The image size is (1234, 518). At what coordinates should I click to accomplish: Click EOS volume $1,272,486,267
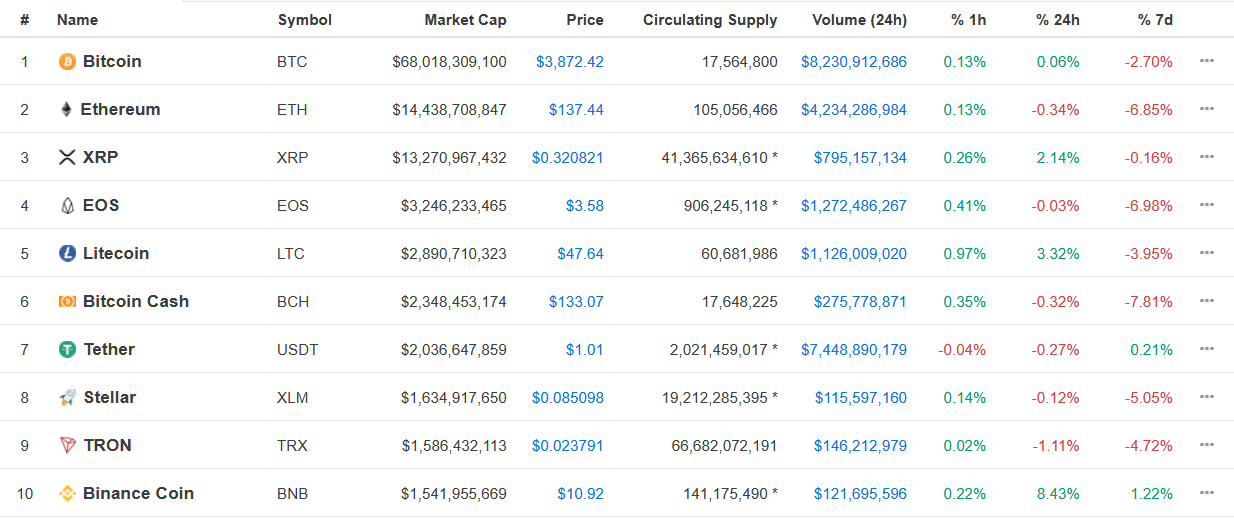pyautogui.click(x=854, y=206)
